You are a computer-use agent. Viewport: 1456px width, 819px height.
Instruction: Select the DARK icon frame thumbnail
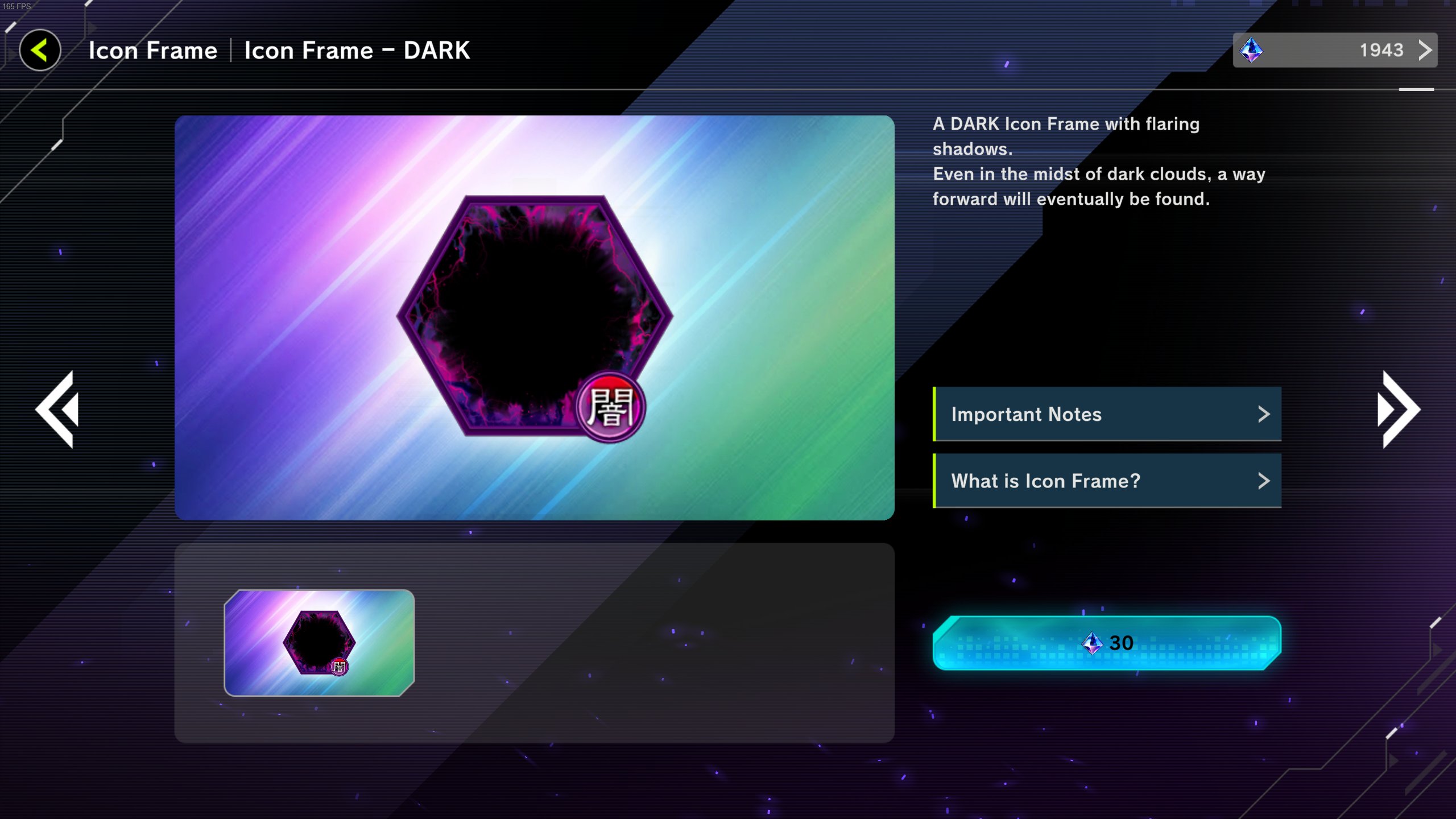pyautogui.click(x=319, y=643)
